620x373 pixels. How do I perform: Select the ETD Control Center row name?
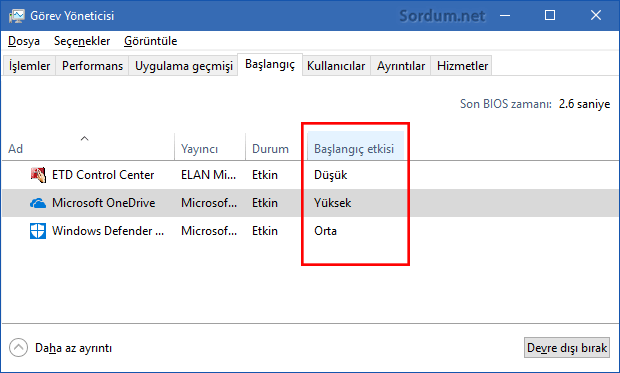tap(103, 175)
